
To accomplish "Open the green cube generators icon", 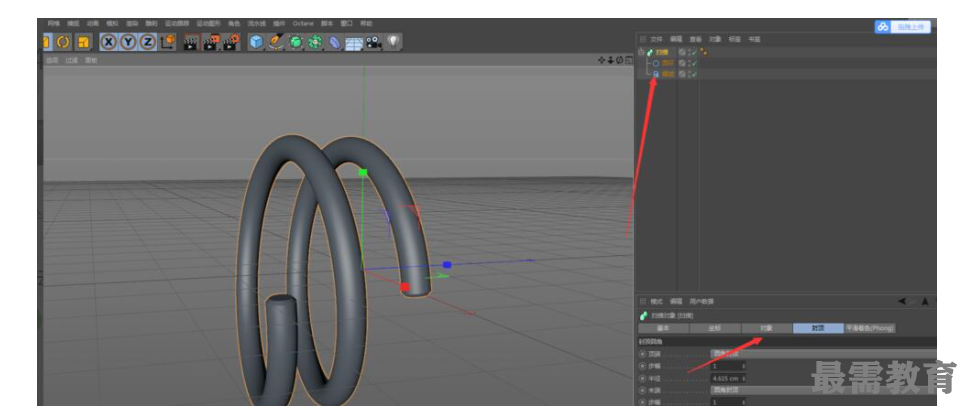I will tap(296, 42).
